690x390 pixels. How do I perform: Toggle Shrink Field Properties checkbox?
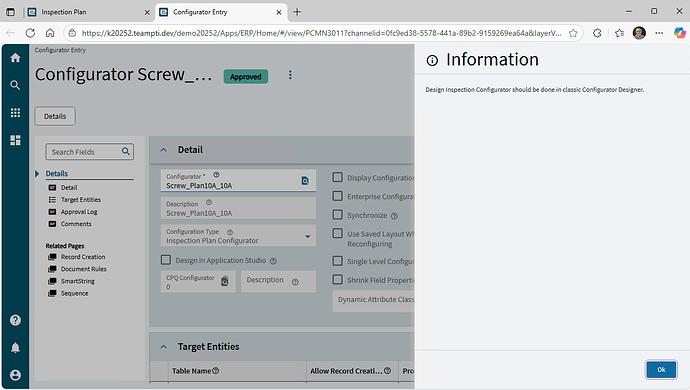coord(338,280)
